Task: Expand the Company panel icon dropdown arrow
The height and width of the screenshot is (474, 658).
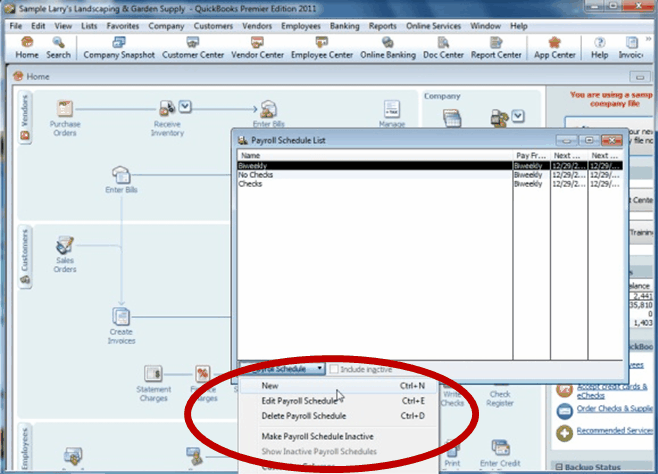Action: point(518,116)
